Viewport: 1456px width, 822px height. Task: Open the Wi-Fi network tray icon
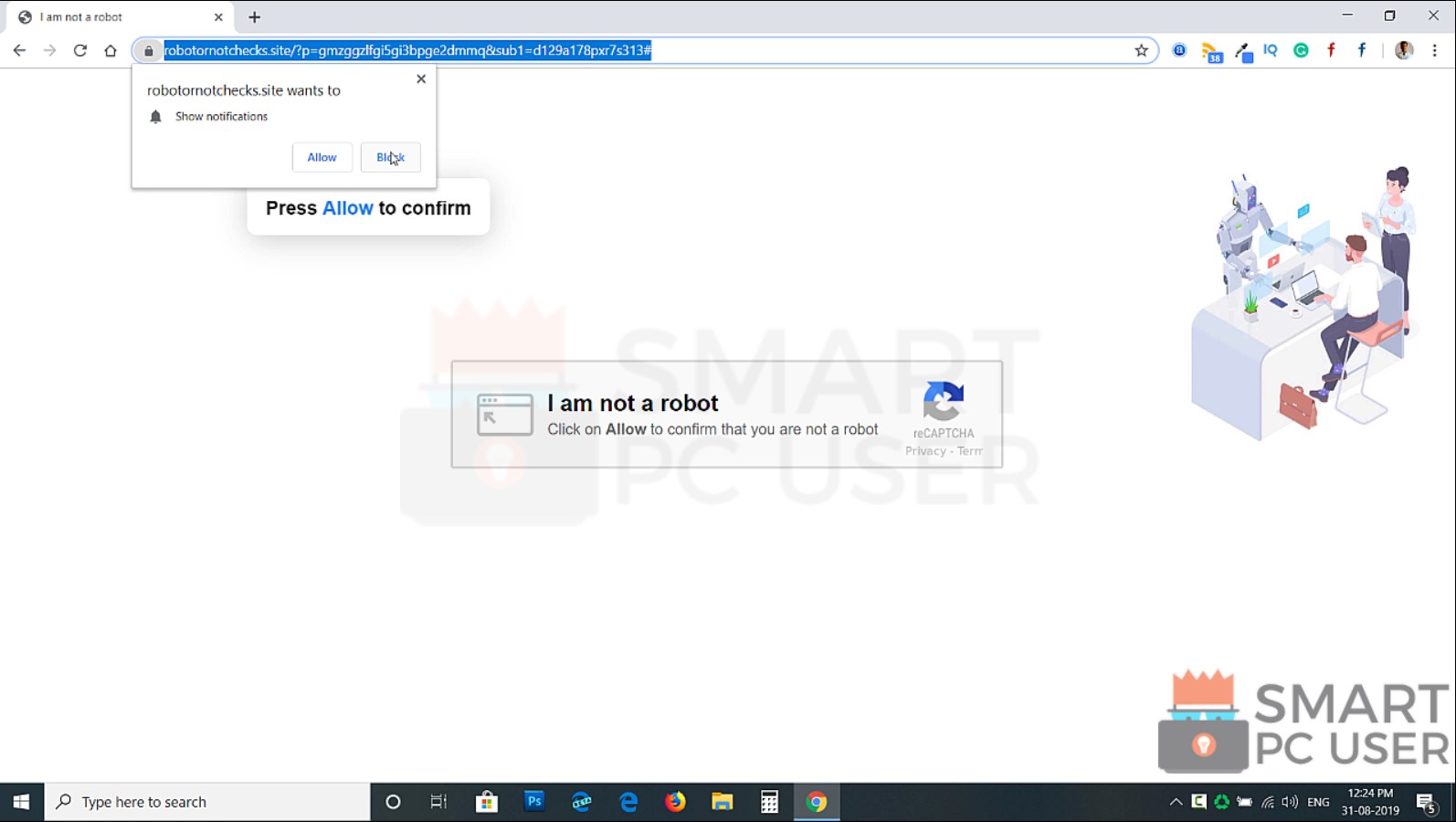pyautogui.click(x=1268, y=802)
